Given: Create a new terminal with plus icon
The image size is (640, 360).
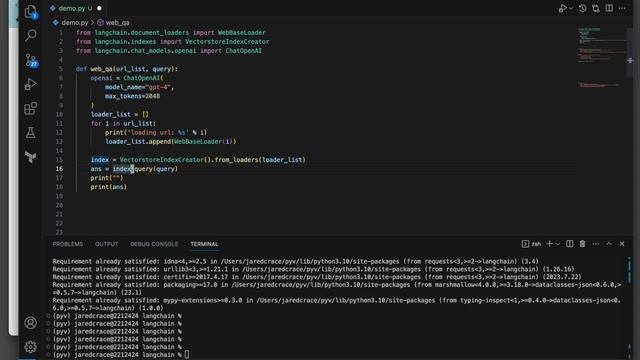Looking at the screenshot, I should click(549, 244).
